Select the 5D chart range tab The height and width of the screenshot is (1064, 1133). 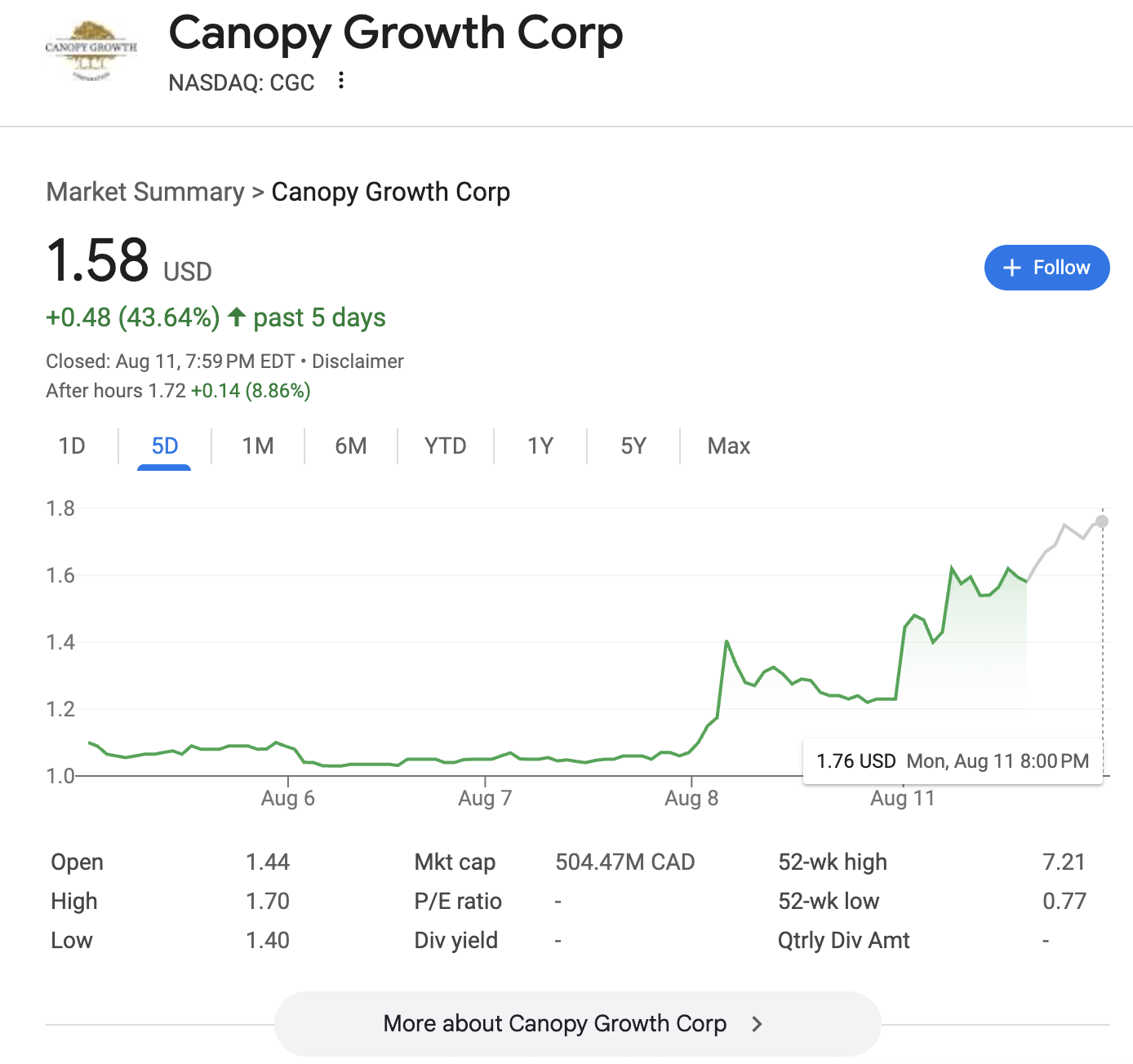point(164,446)
